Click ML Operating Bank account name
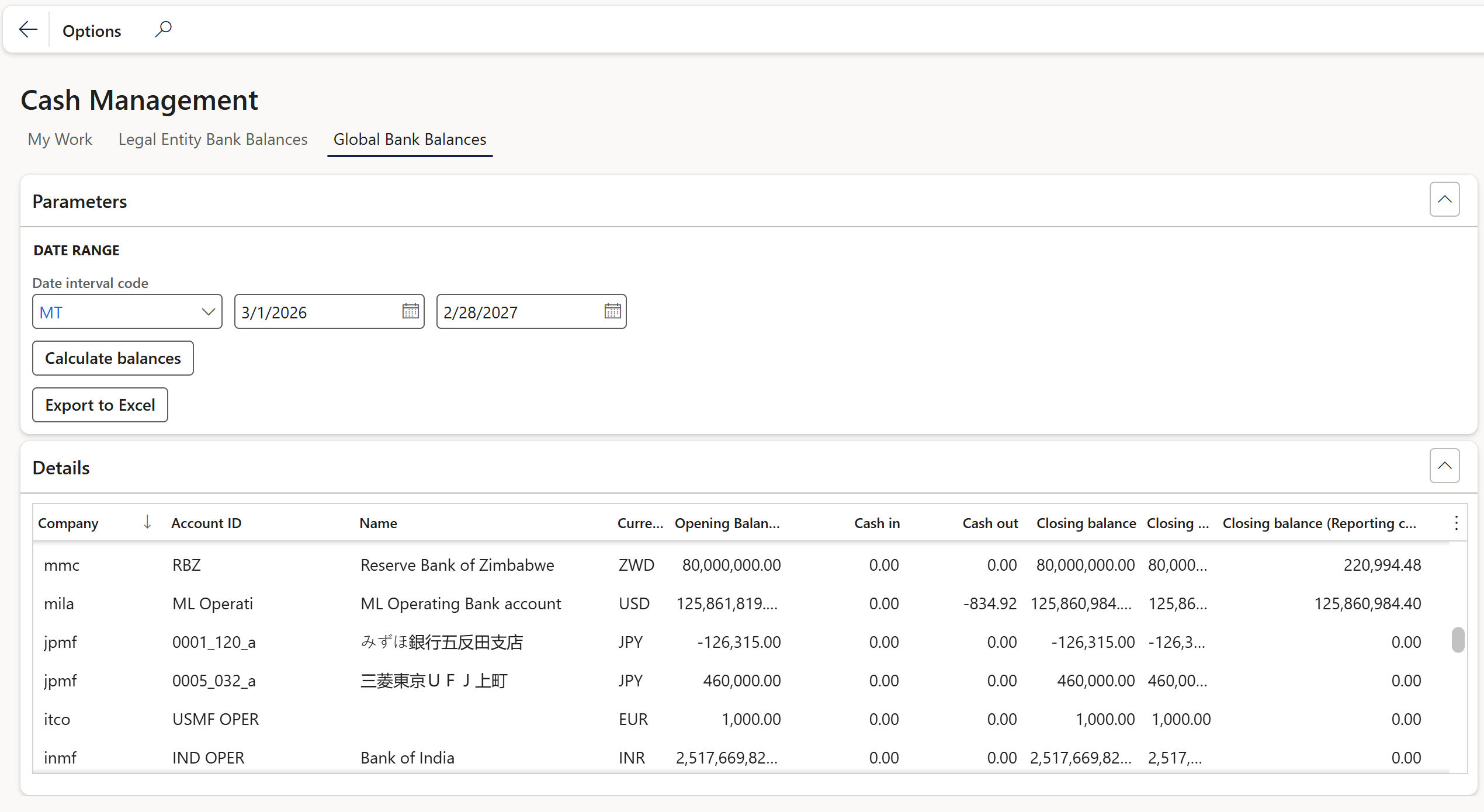Screen dimensions: 1484x812 tap(460, 603)
